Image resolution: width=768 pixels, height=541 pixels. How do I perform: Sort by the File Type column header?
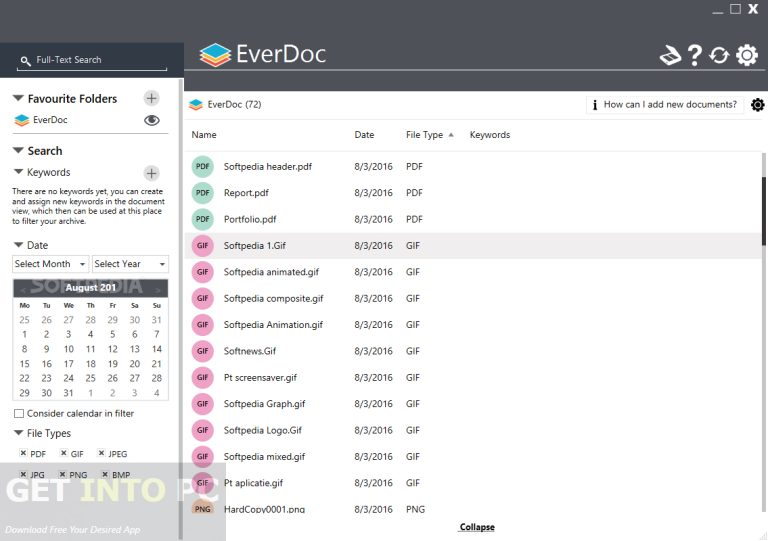pos(424,135)
